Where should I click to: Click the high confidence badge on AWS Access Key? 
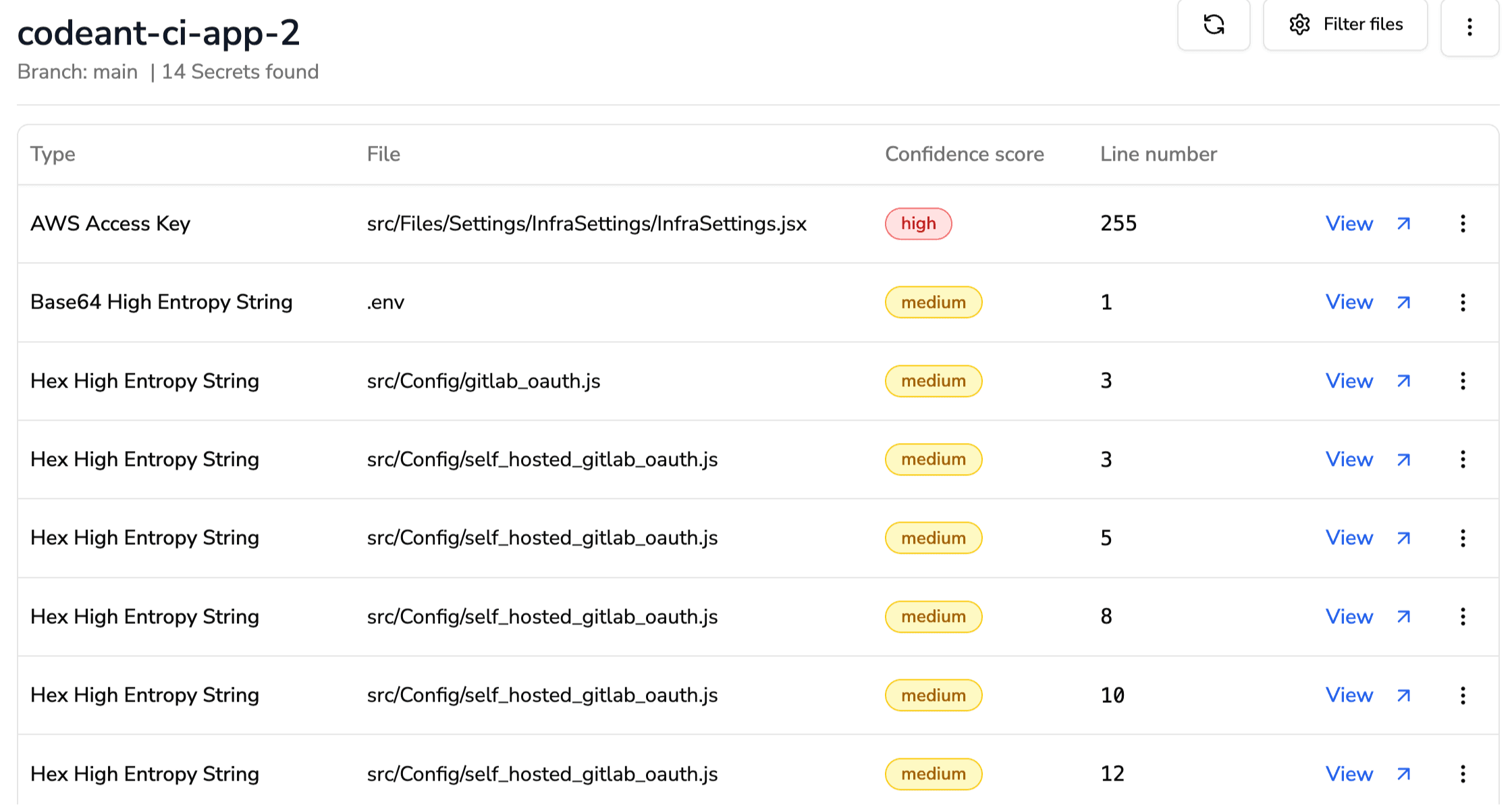pos(918,224)
